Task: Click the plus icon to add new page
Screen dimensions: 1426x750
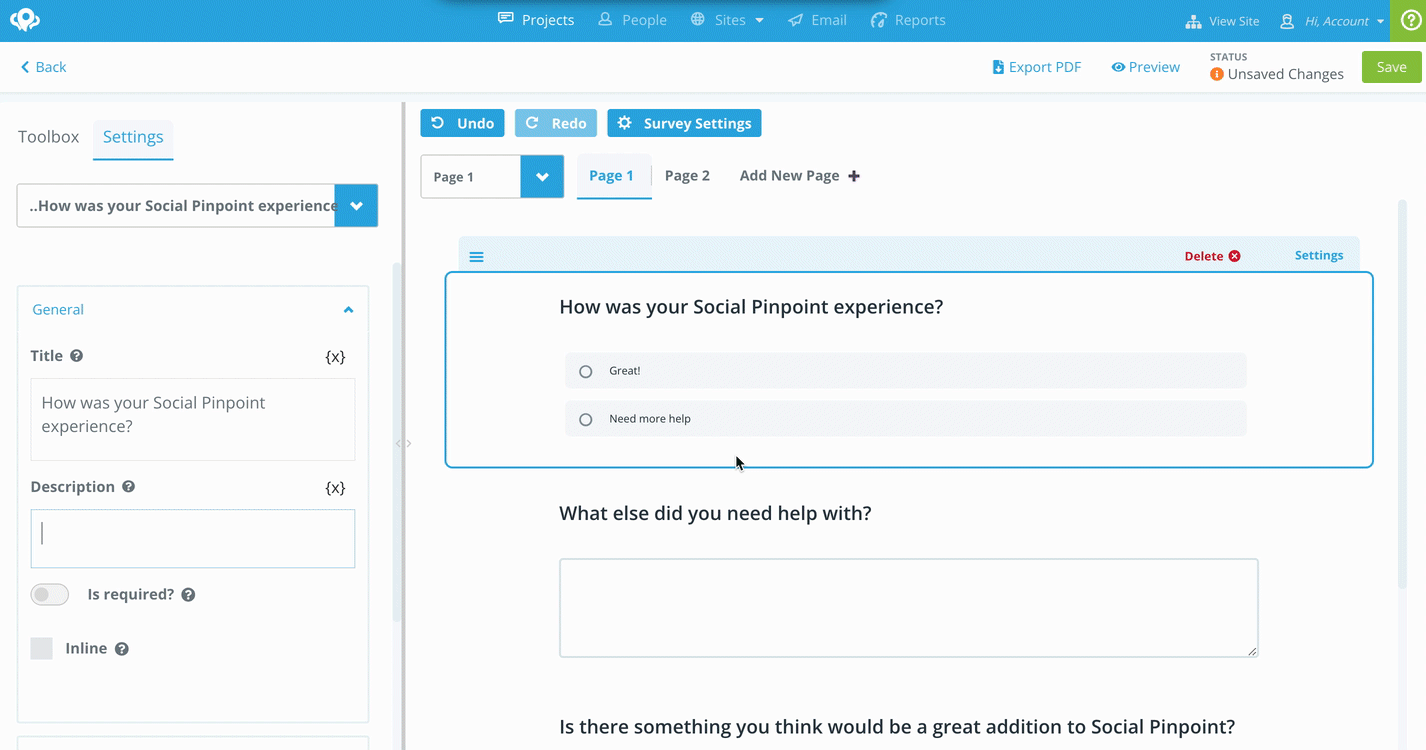Action: 854,176
